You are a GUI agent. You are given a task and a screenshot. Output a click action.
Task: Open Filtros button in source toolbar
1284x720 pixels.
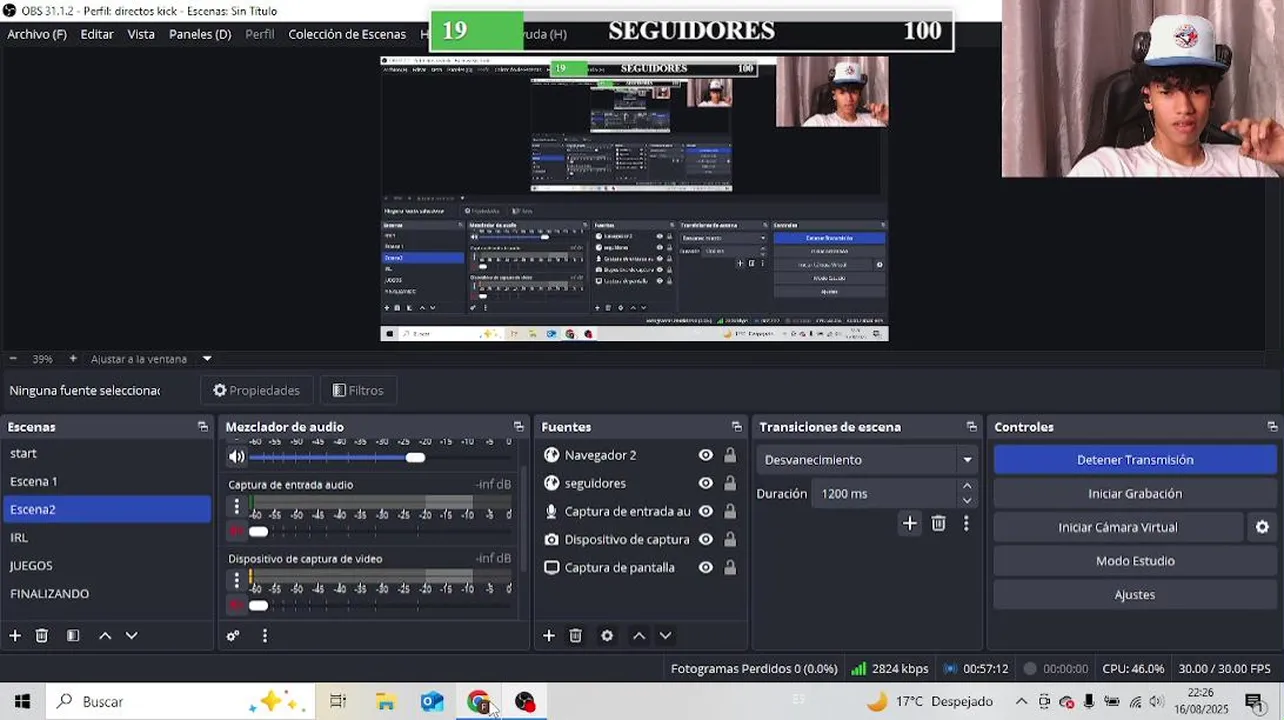click(x=358, y=390)
